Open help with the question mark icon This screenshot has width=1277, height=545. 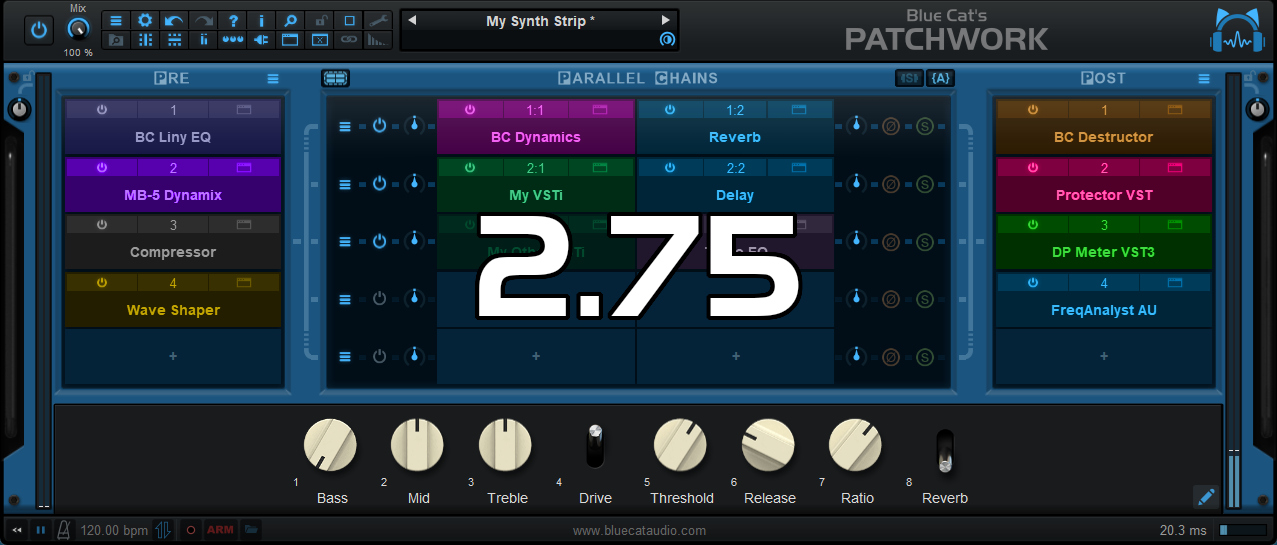[232, 20]
